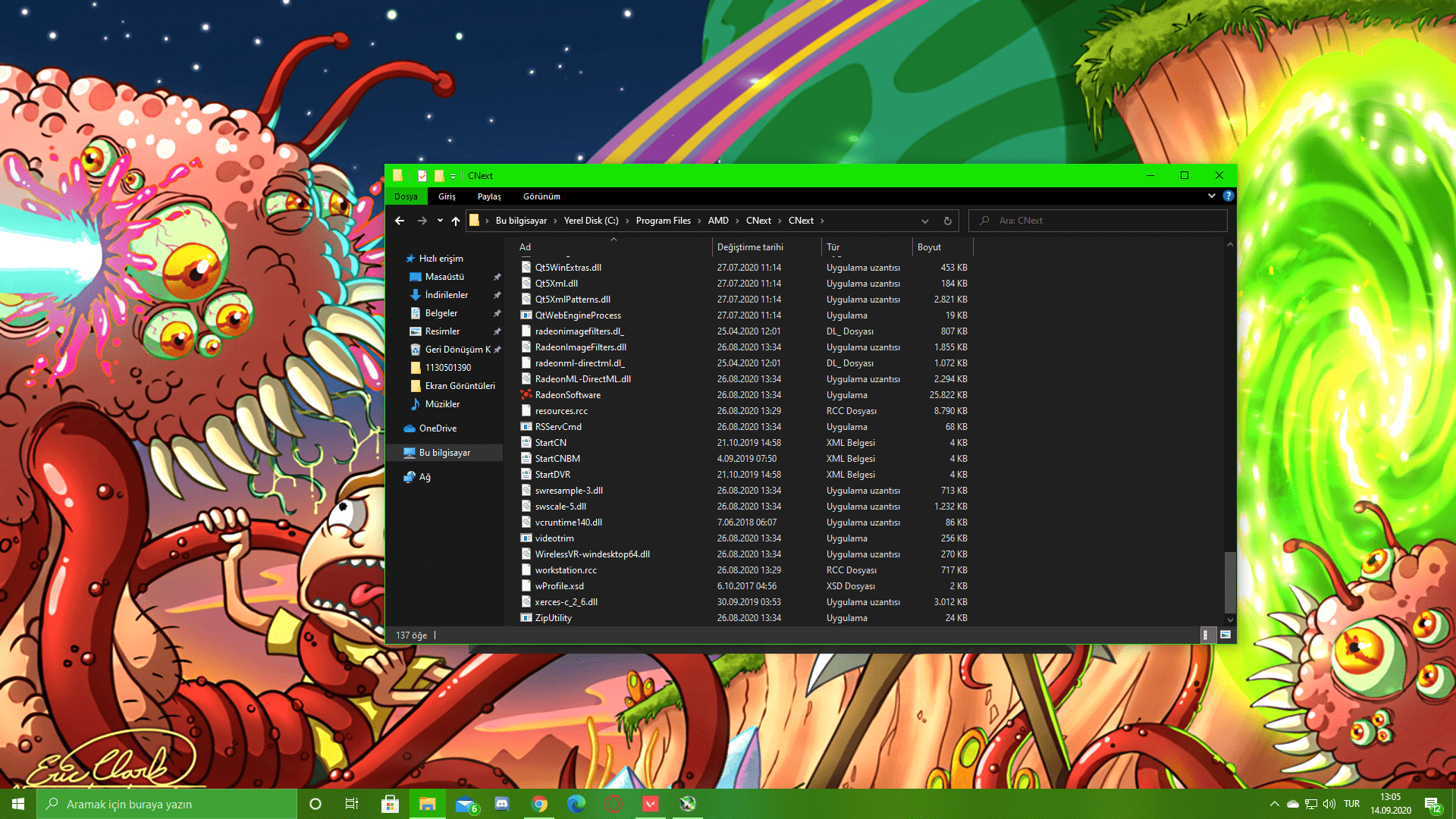Viewport: 1456px width, 819px height.
Task: Switch to large thumbnails view layout
Action: click(1225, 635)
